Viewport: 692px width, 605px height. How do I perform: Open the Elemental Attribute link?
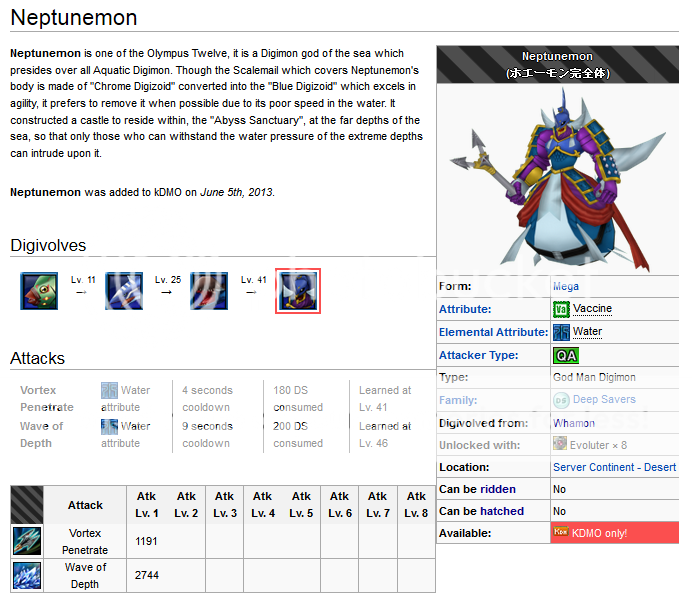point(493,332)
